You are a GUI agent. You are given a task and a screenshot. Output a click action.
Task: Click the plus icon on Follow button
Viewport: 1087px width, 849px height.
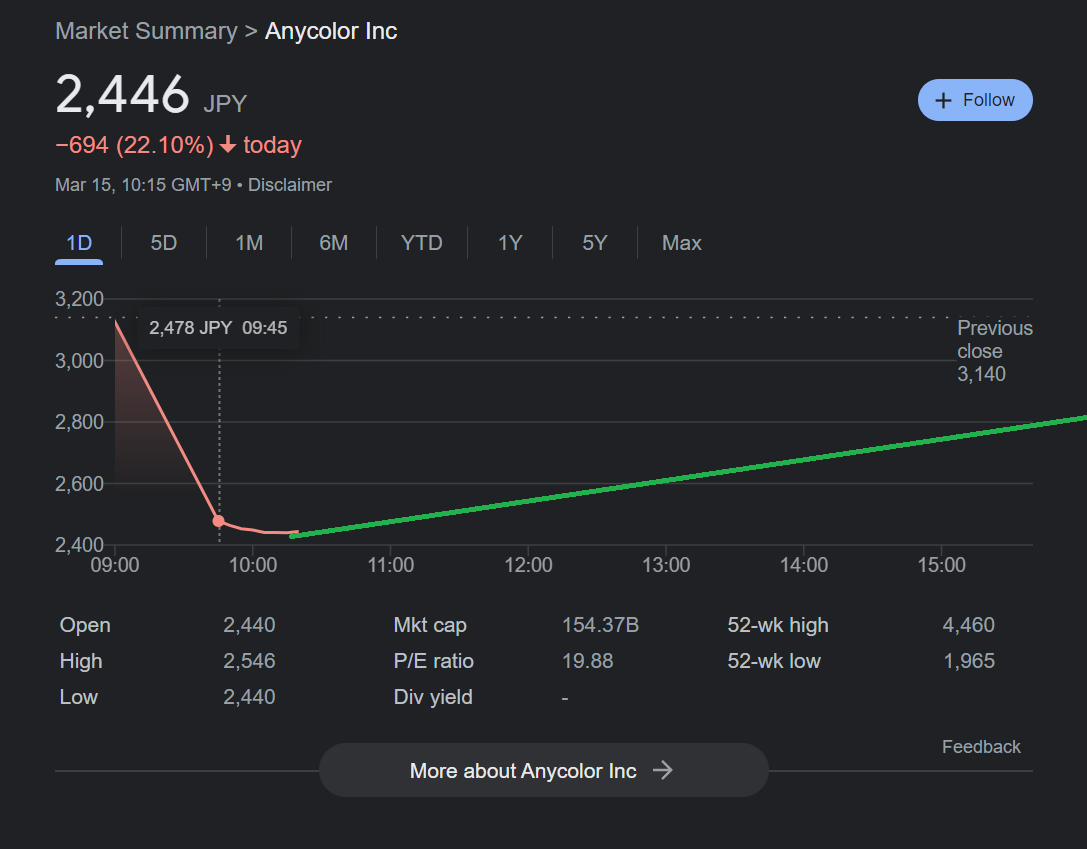(x=942, y=101)
